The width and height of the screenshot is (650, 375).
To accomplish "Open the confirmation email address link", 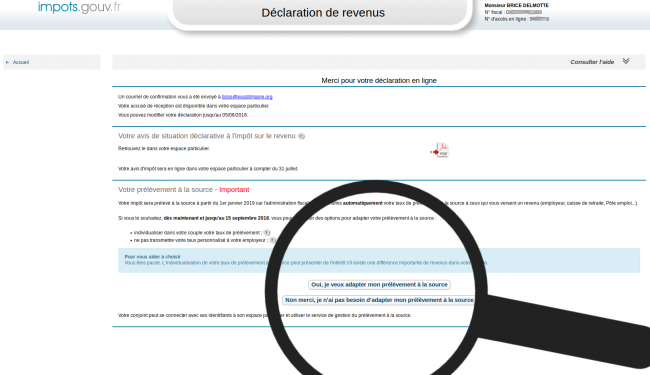I will coord(247,97).
